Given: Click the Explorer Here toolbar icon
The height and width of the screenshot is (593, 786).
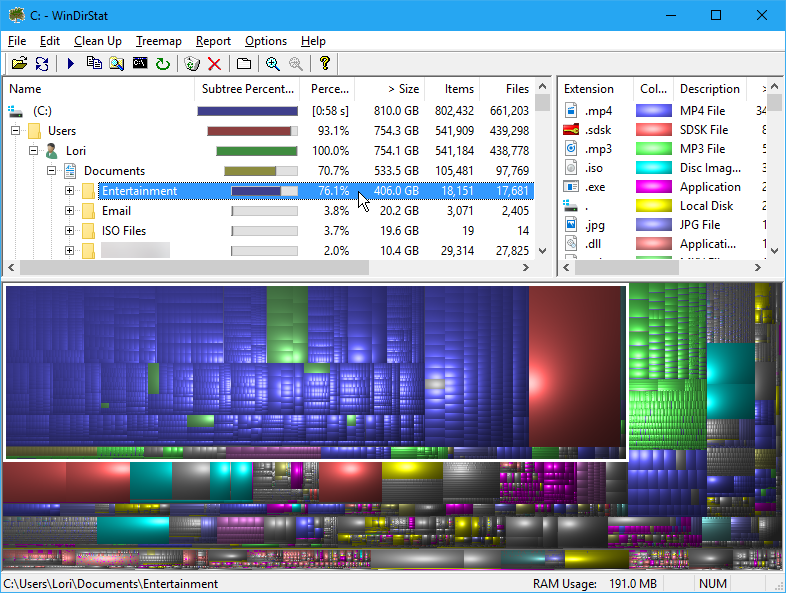Looking at the screenshot, I should [x=117, y=63].
